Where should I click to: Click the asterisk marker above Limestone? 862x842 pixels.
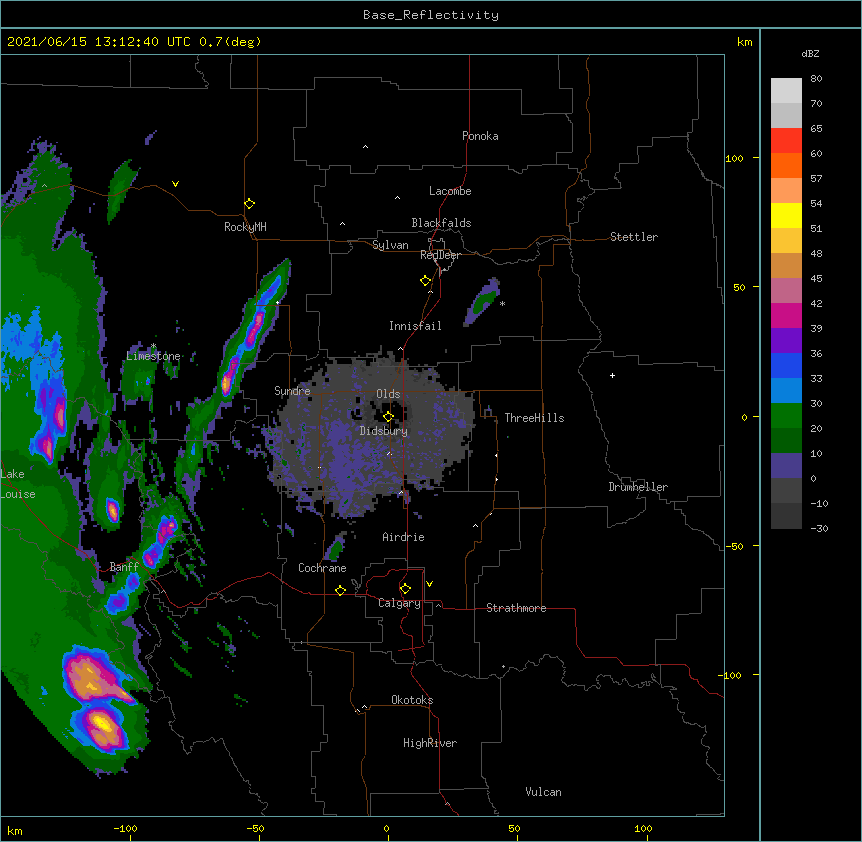pos(153,346)
